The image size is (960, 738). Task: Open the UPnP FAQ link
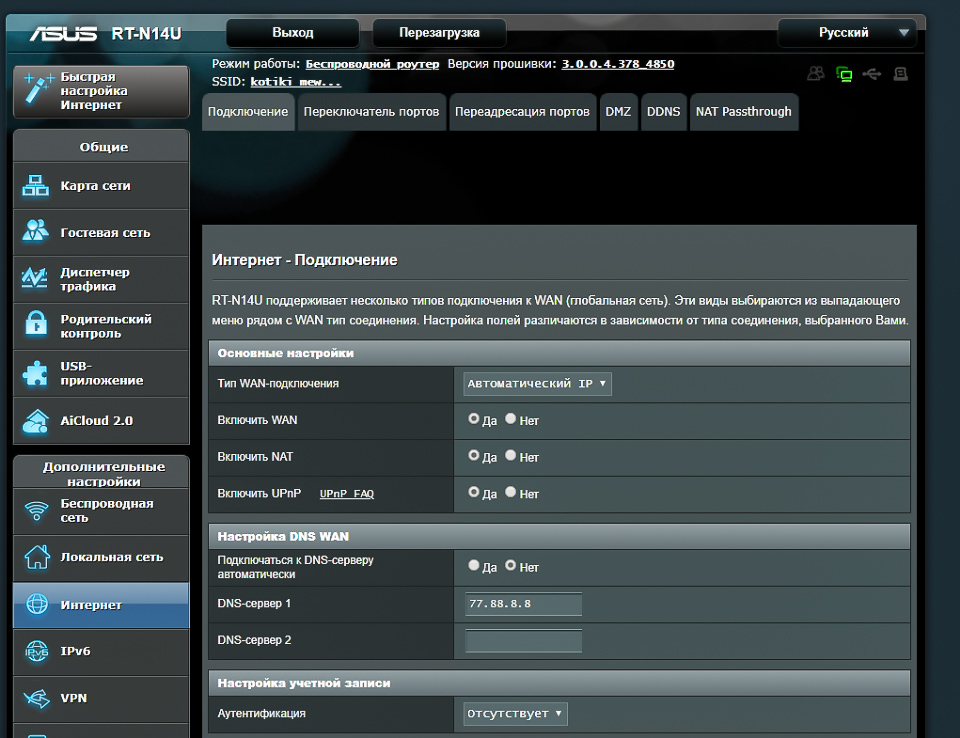point(347,494)
